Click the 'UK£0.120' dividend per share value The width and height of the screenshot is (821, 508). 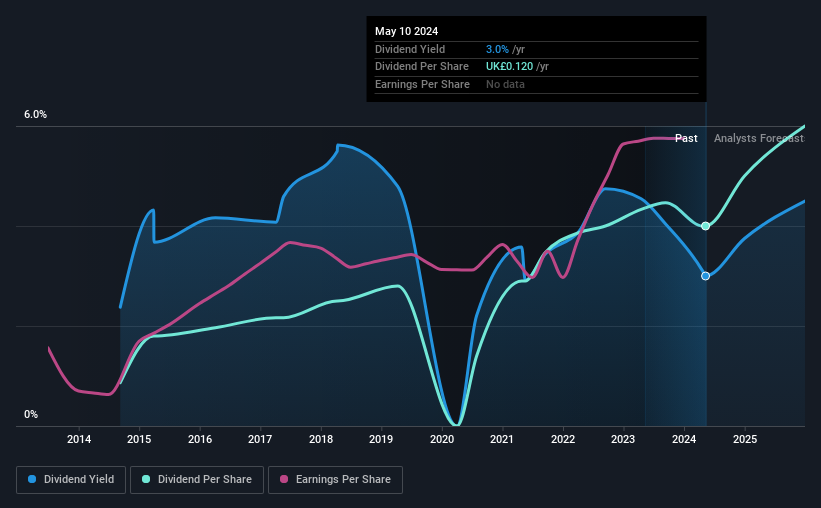[509, 67]
